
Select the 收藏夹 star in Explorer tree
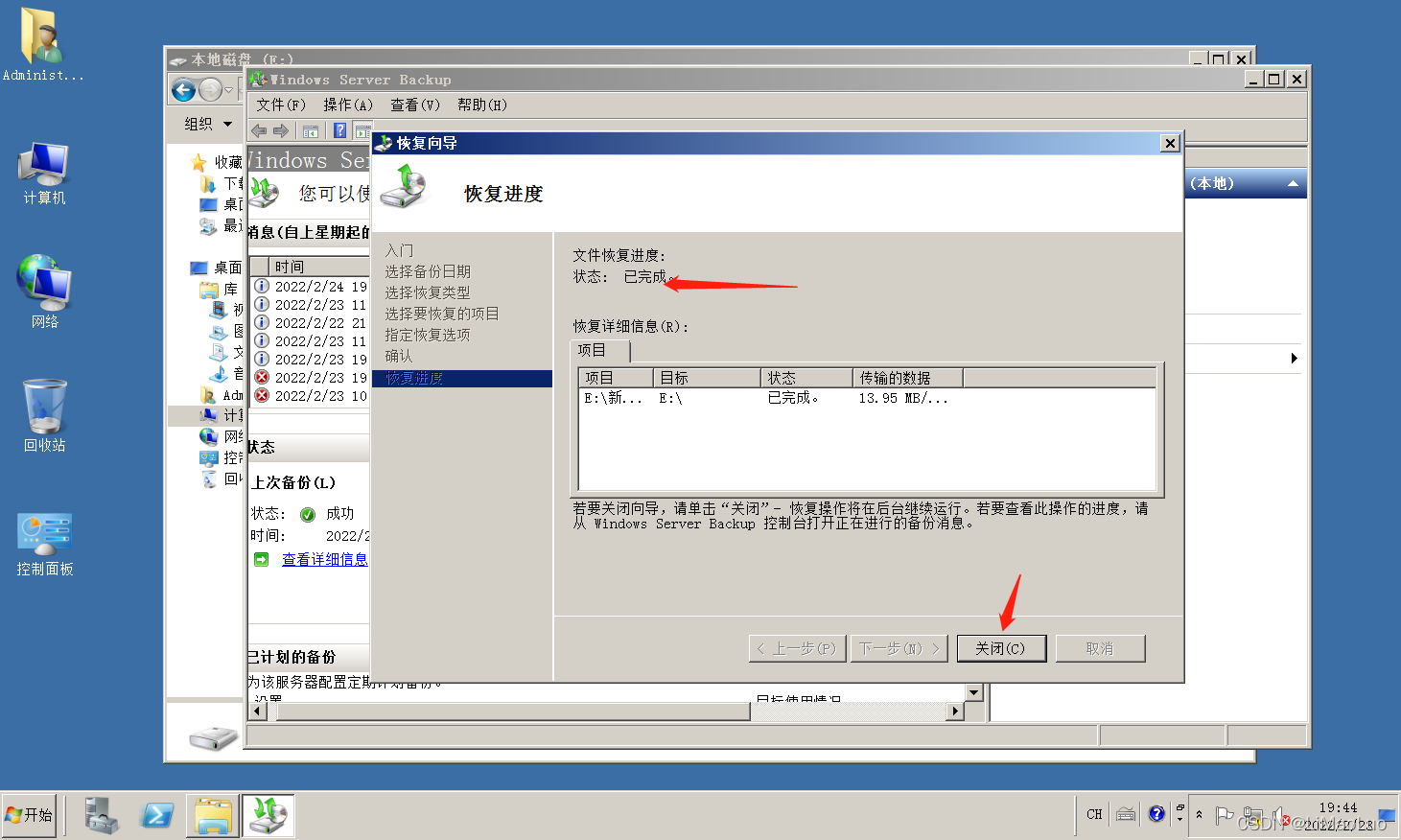click(x=198, y=162)
